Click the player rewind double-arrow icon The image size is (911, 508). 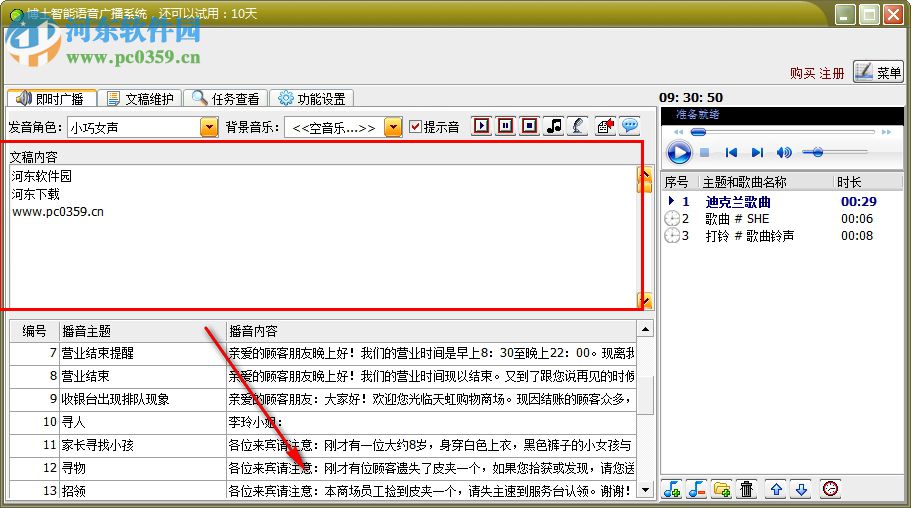tap(678, 133)
